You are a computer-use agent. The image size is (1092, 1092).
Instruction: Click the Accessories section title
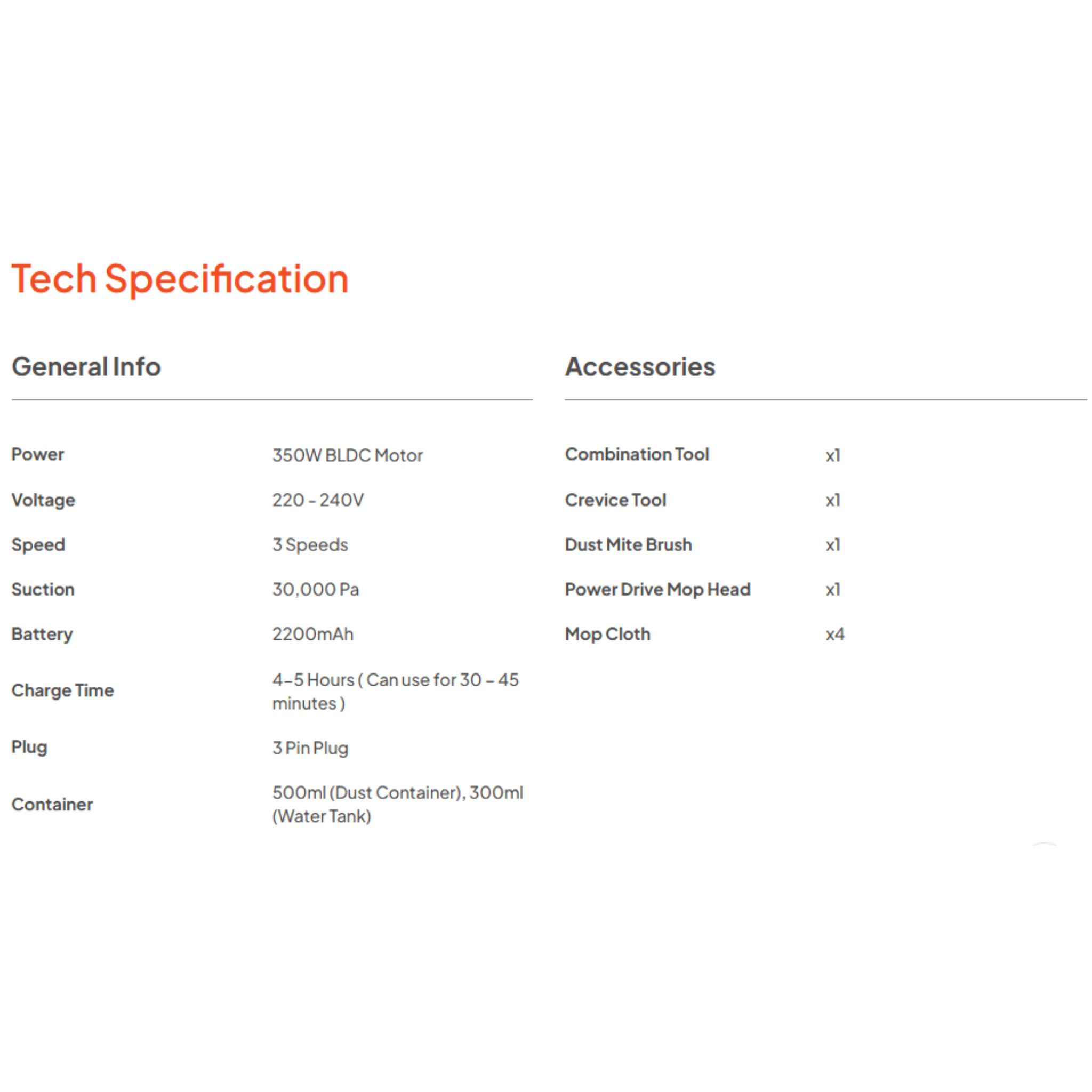(640, 367)
